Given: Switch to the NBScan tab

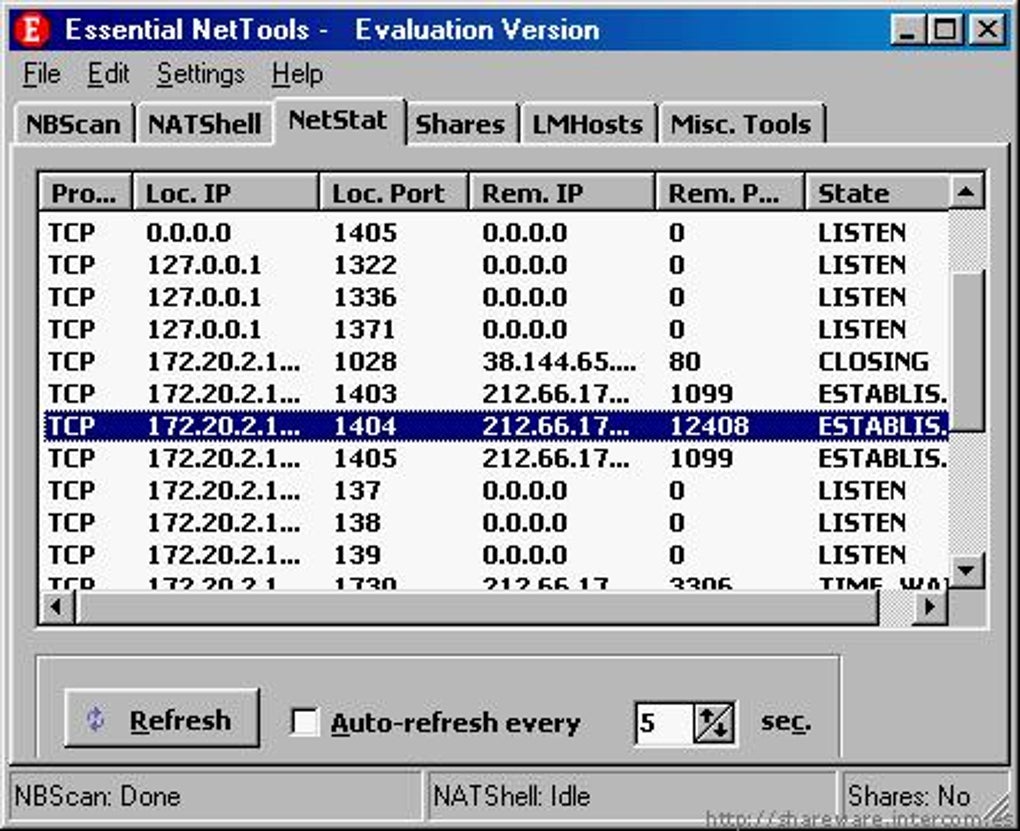Looking at the screenshot, I should tap(73, 123).
